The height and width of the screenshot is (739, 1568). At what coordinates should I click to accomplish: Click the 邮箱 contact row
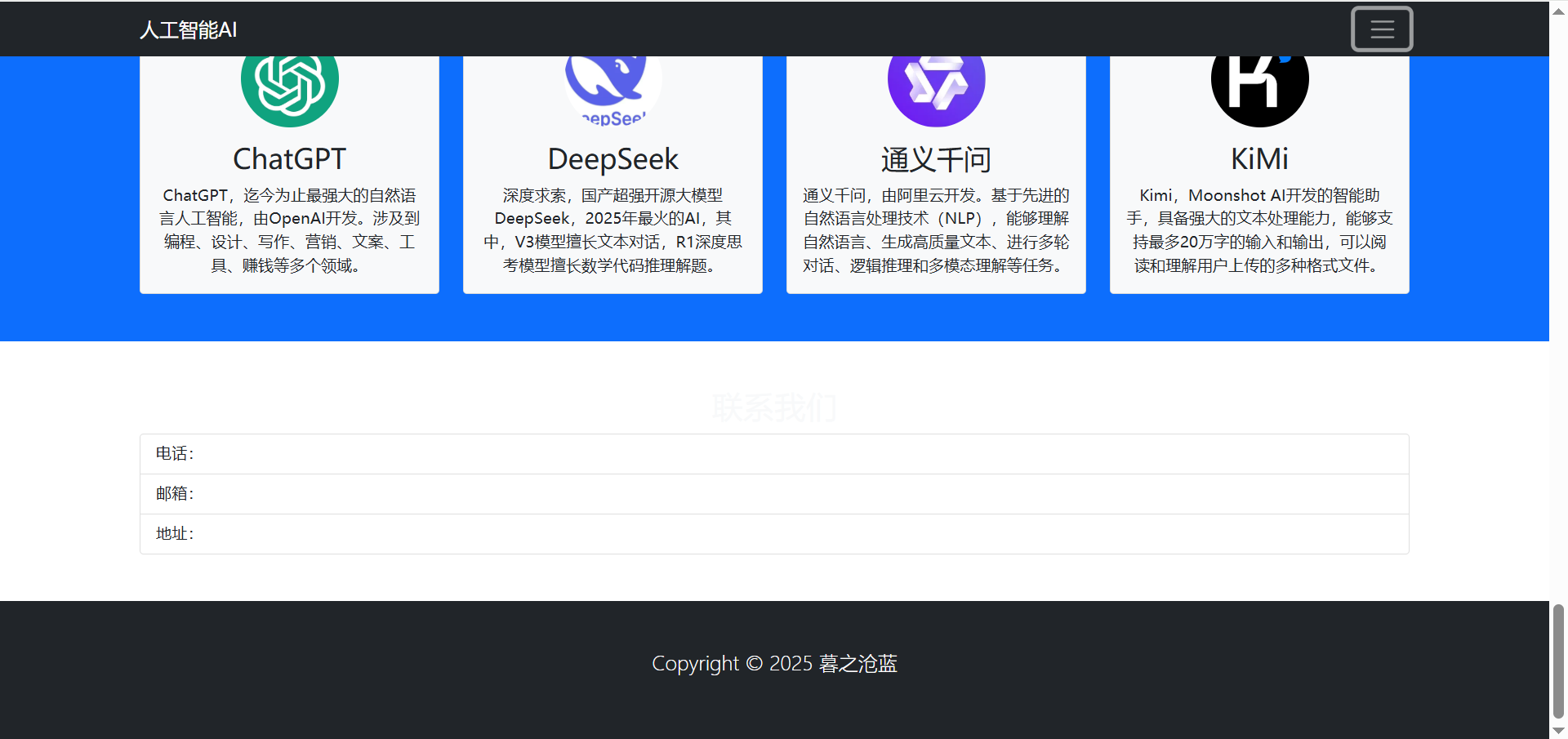[774, 494]
